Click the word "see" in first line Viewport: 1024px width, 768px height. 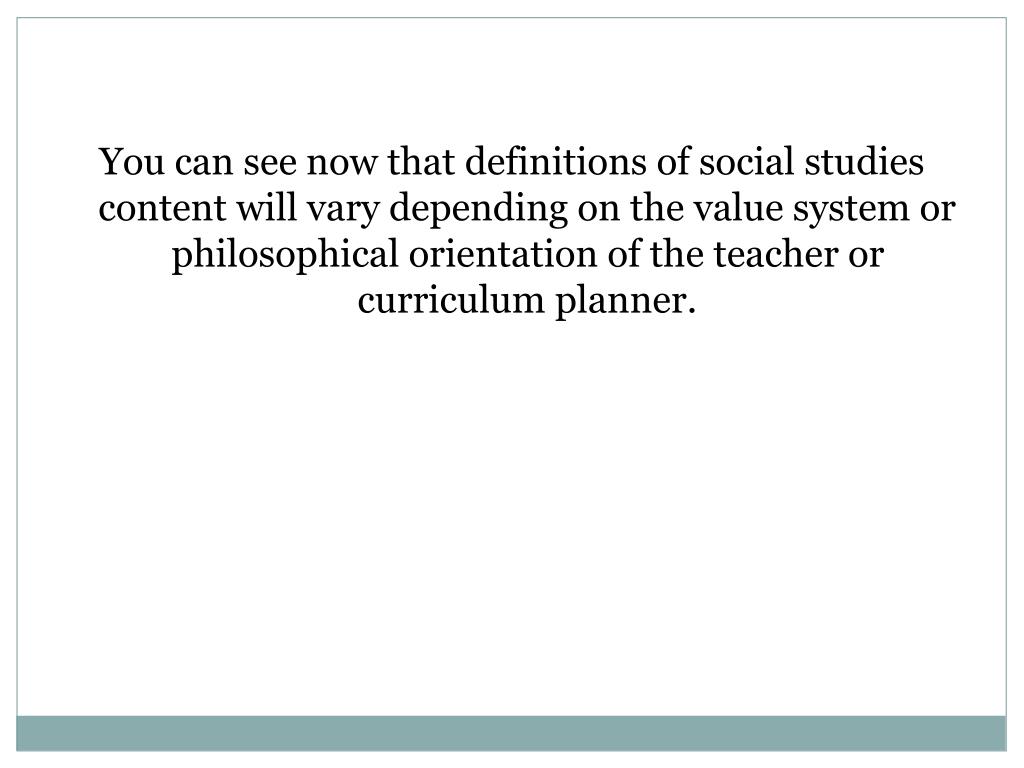[270, 163]
